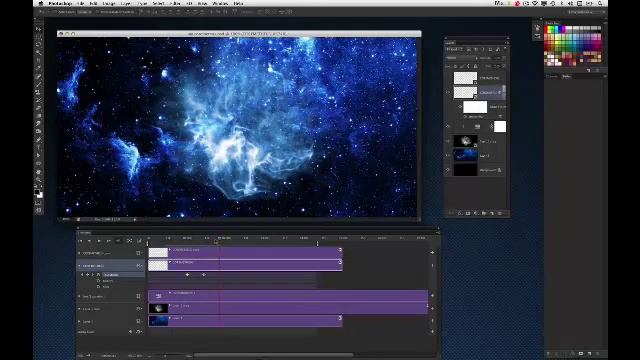Select the Zoom tool

pyautogui.click(x=39, y=179)
